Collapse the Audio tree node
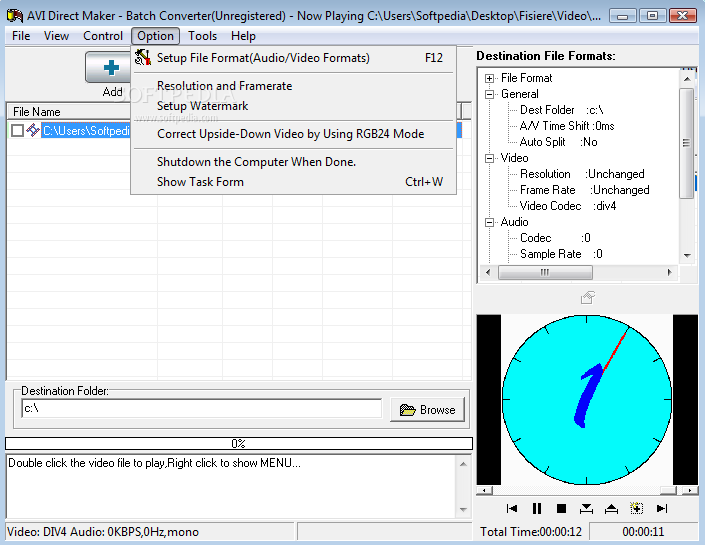Screen dimensions: 705x545 point(489,223)
